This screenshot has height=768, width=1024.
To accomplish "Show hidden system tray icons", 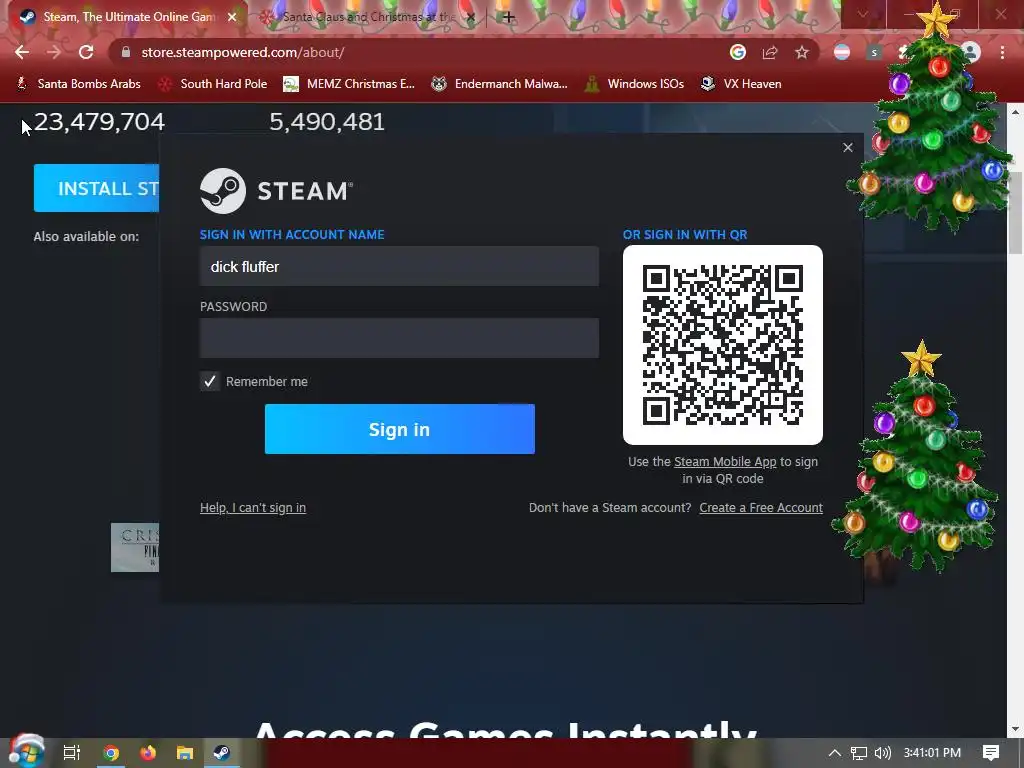I will click(x=835, y=753).
